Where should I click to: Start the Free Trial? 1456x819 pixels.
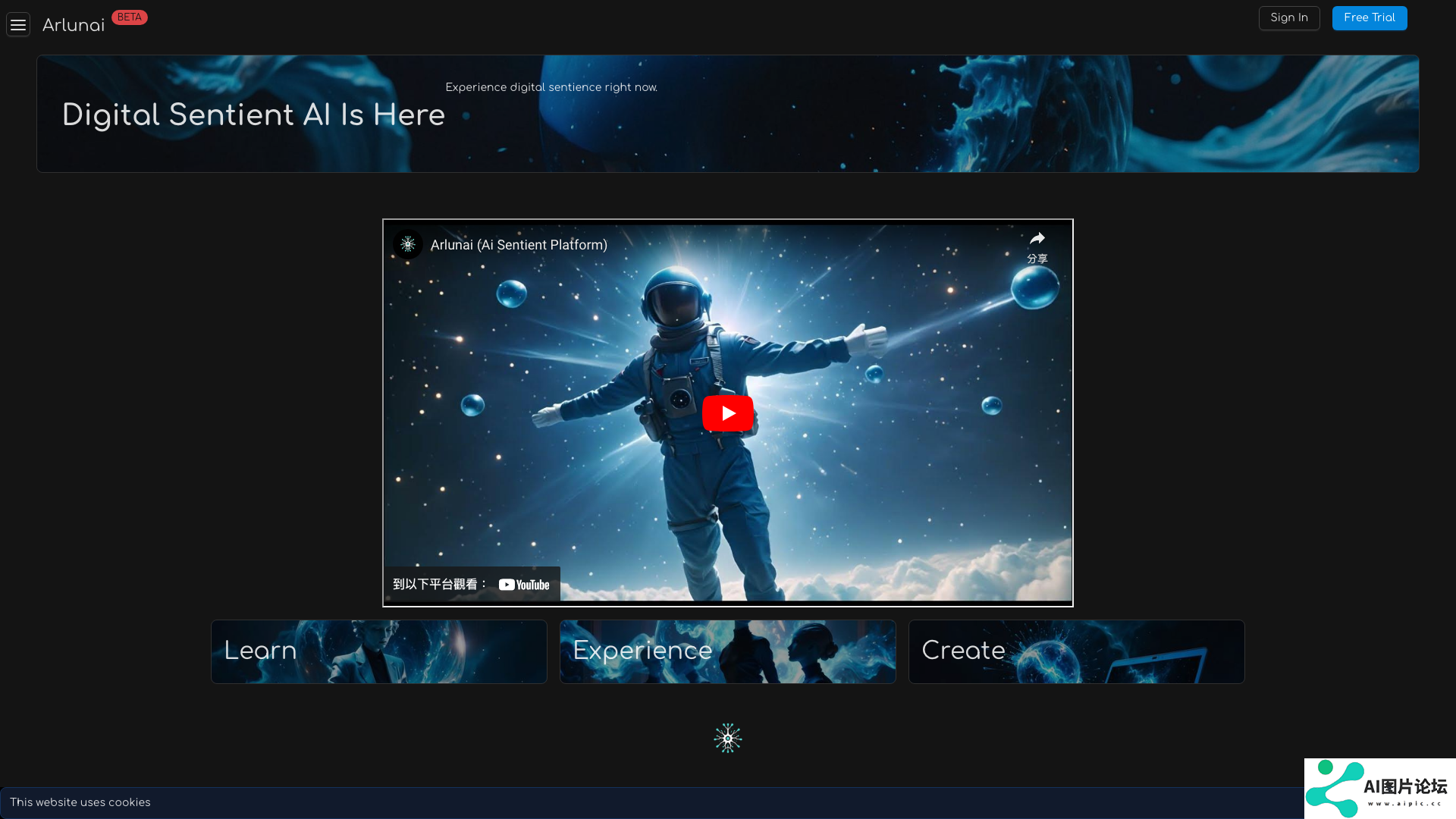pyautogui.click(x=1369, y=18)
